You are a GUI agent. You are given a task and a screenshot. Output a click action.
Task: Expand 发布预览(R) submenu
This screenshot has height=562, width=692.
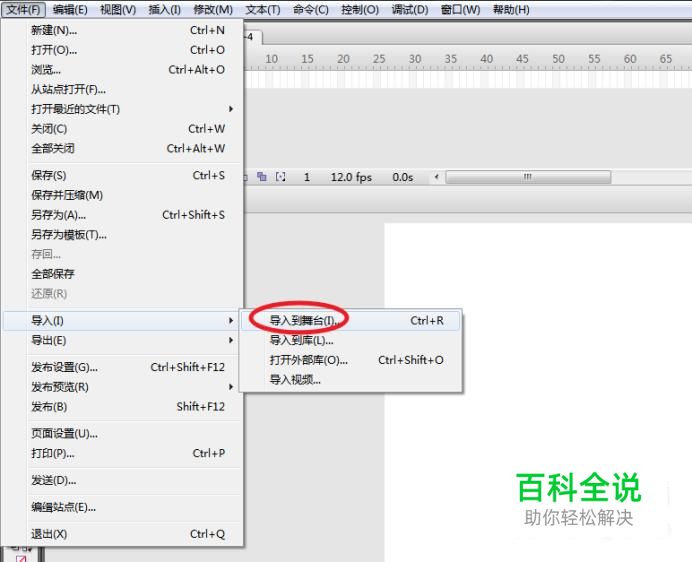[x=123, y=387]
